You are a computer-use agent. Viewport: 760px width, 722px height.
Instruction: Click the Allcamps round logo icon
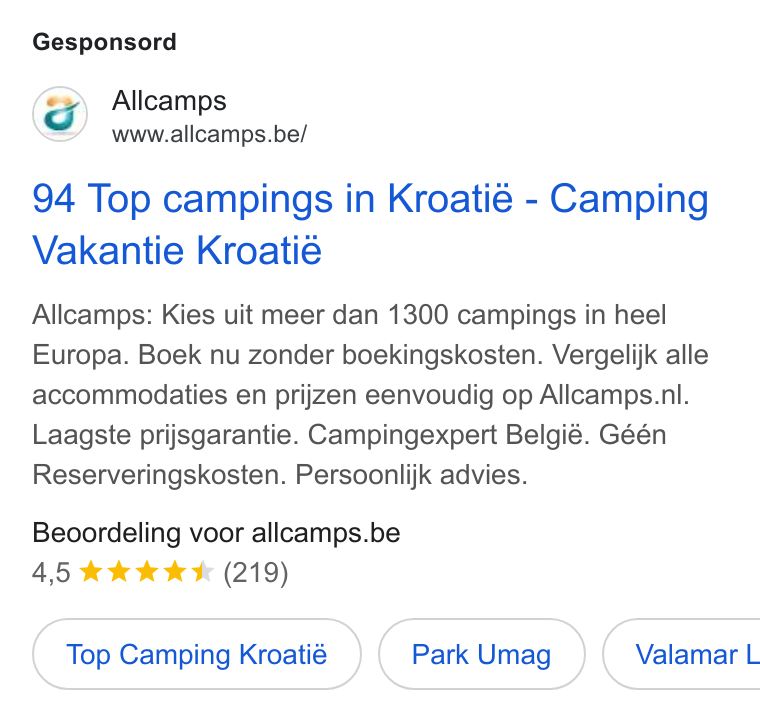[60, 114]
